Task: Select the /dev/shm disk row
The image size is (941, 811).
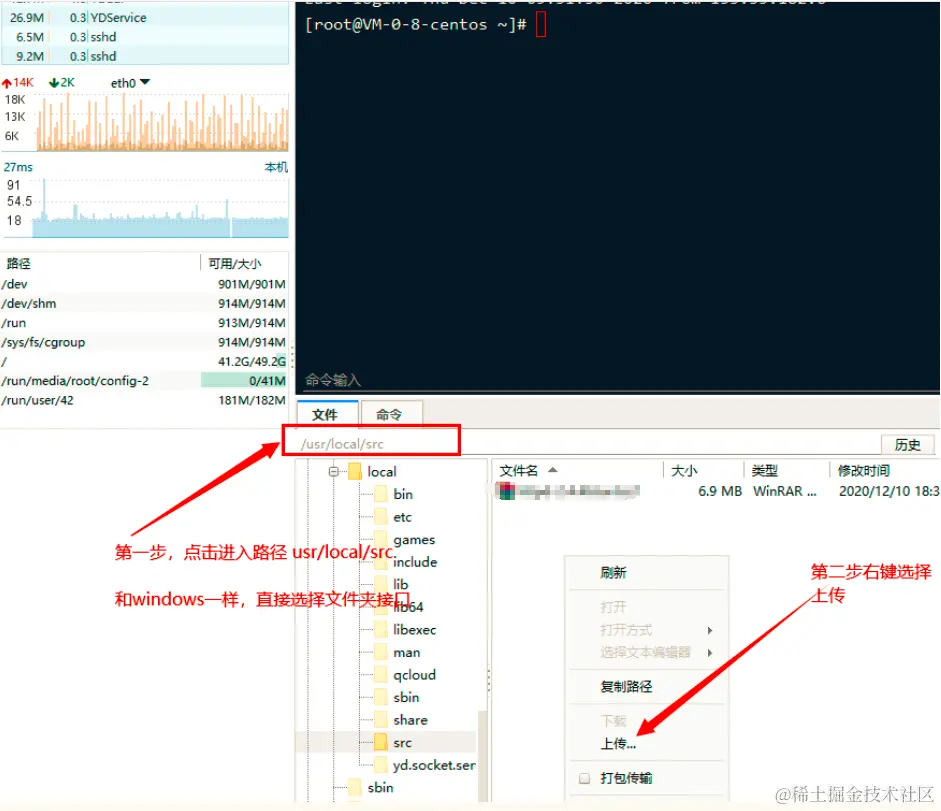Action: pyautogui.click(x=143, y=303)
